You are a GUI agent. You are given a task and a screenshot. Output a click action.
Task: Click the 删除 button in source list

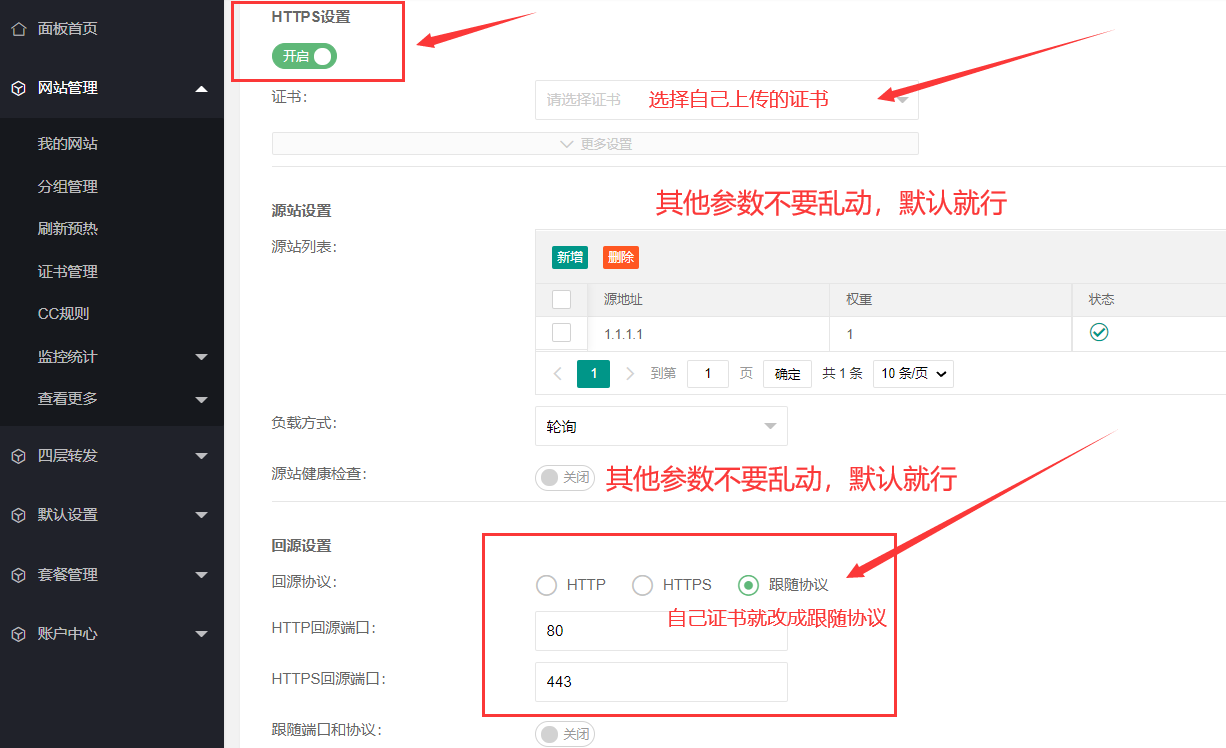pos(621,257)
